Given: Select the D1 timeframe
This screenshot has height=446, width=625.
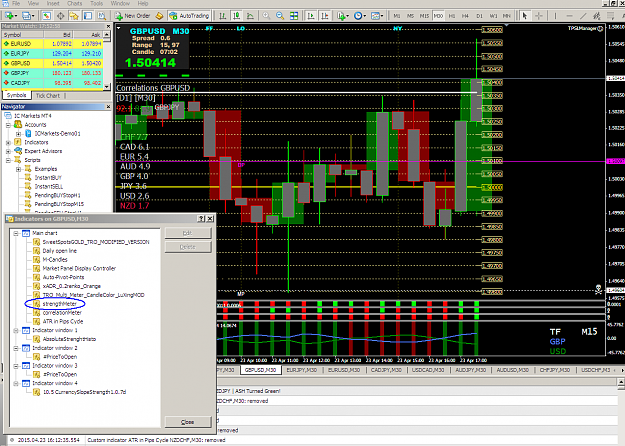Looking at the screenshot, I should [x=480, y=16].
